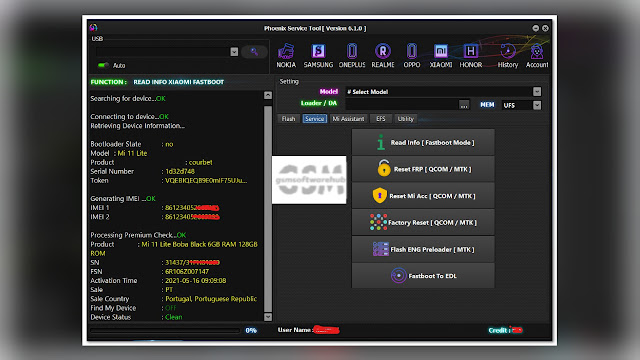Minimize the Phoenix Service Tool window

coord(536,28)
